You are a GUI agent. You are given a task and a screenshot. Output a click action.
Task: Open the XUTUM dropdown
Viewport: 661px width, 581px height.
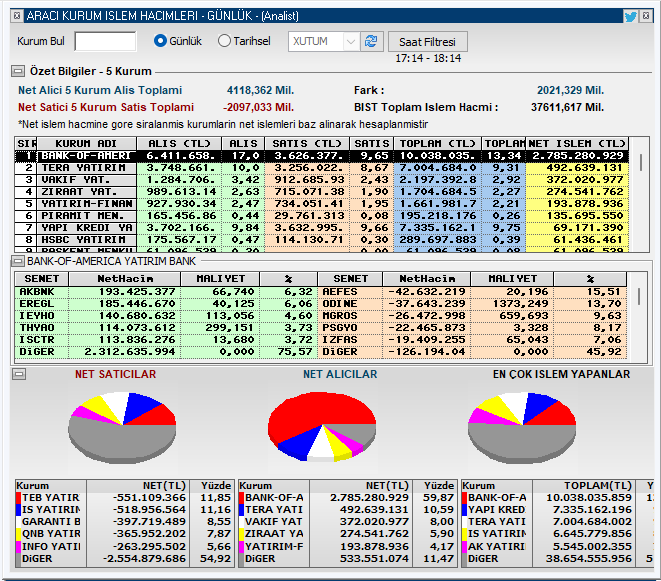click(350, 41)
